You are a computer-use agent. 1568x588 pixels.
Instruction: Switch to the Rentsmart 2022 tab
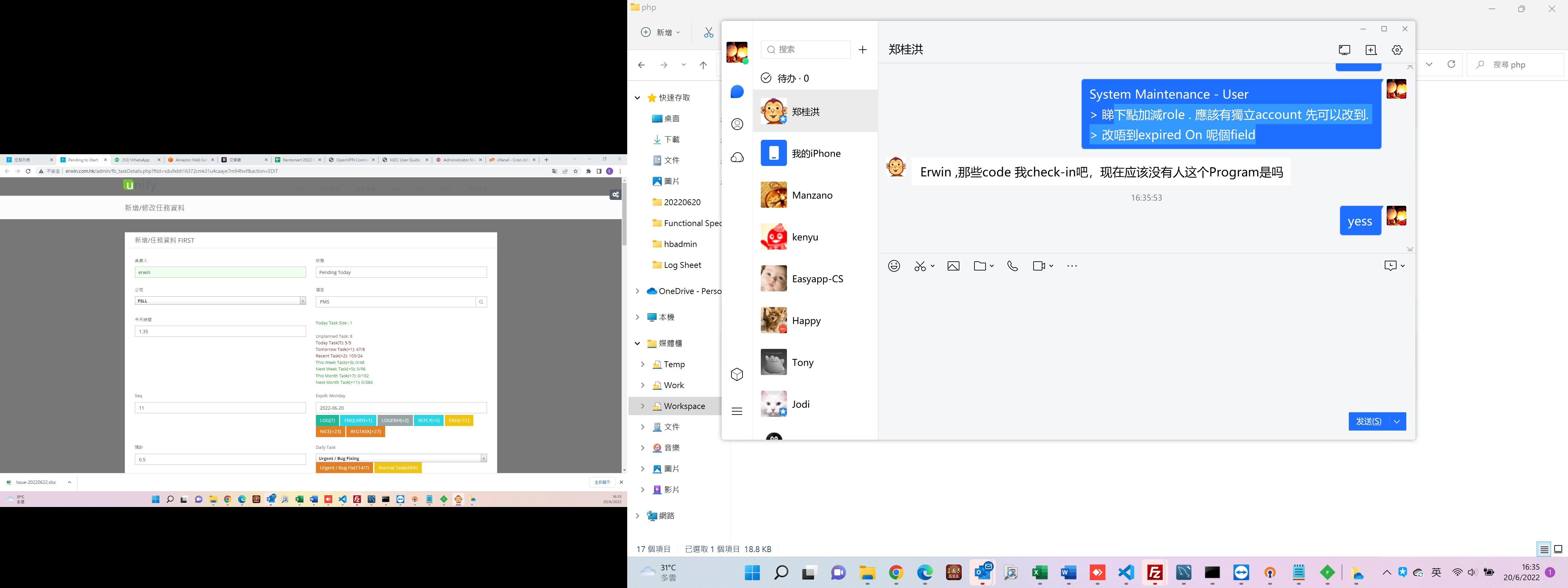point(297,159)
